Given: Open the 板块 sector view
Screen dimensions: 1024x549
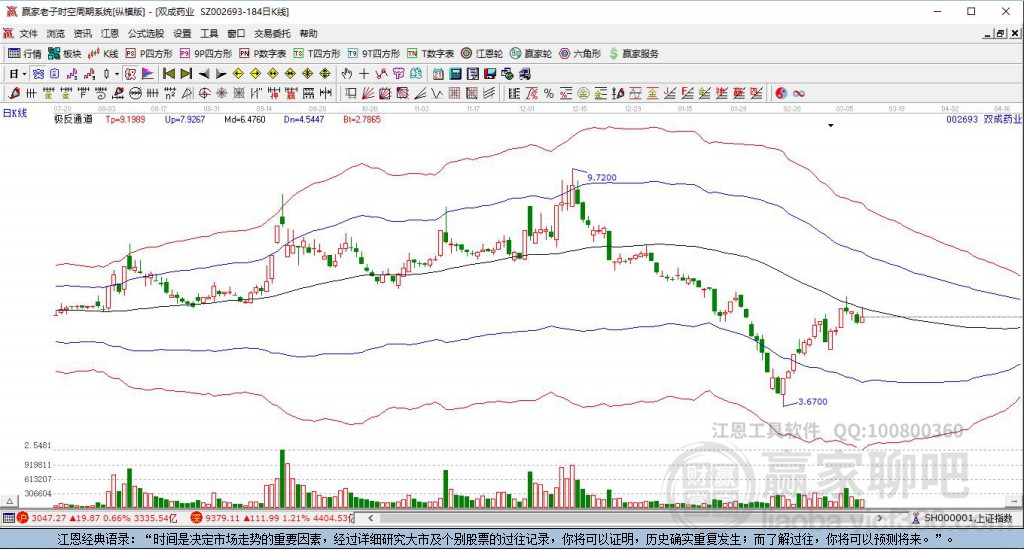Looking at the screenshot, I should click(65, 54).
